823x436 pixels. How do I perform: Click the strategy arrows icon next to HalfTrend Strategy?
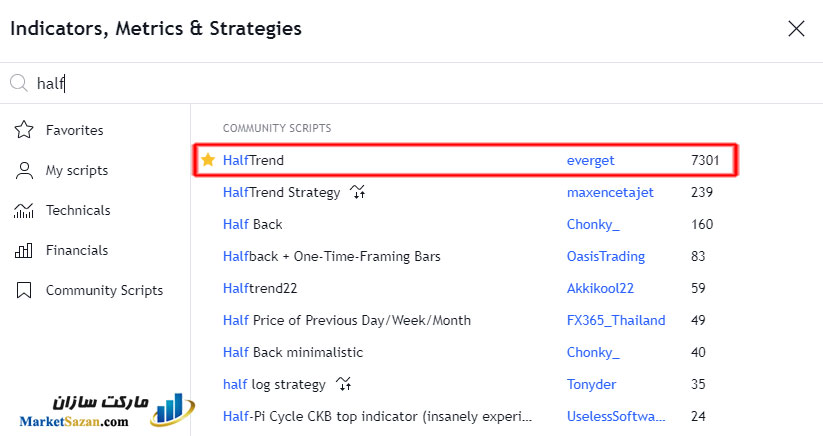coord(358,192)
